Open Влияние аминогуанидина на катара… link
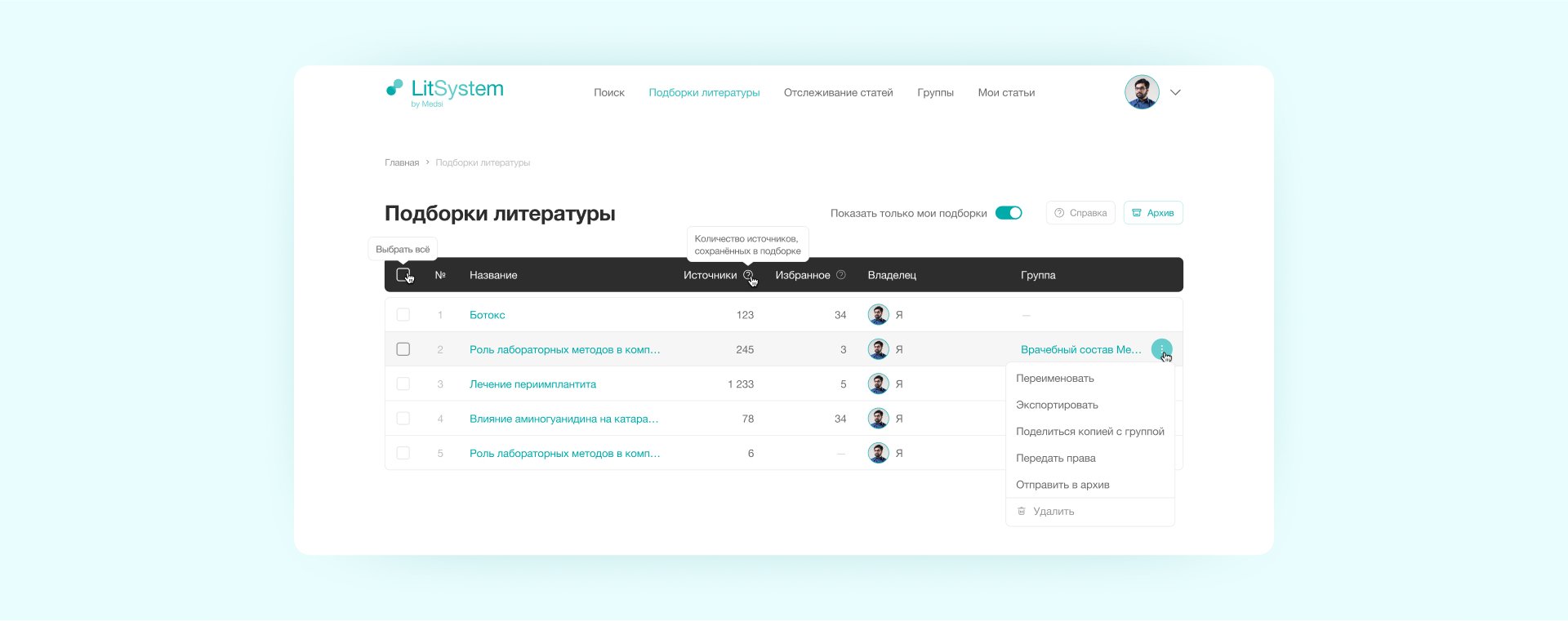The height and width of the screenshot is (621, 1568). click(x=564, y=419)
